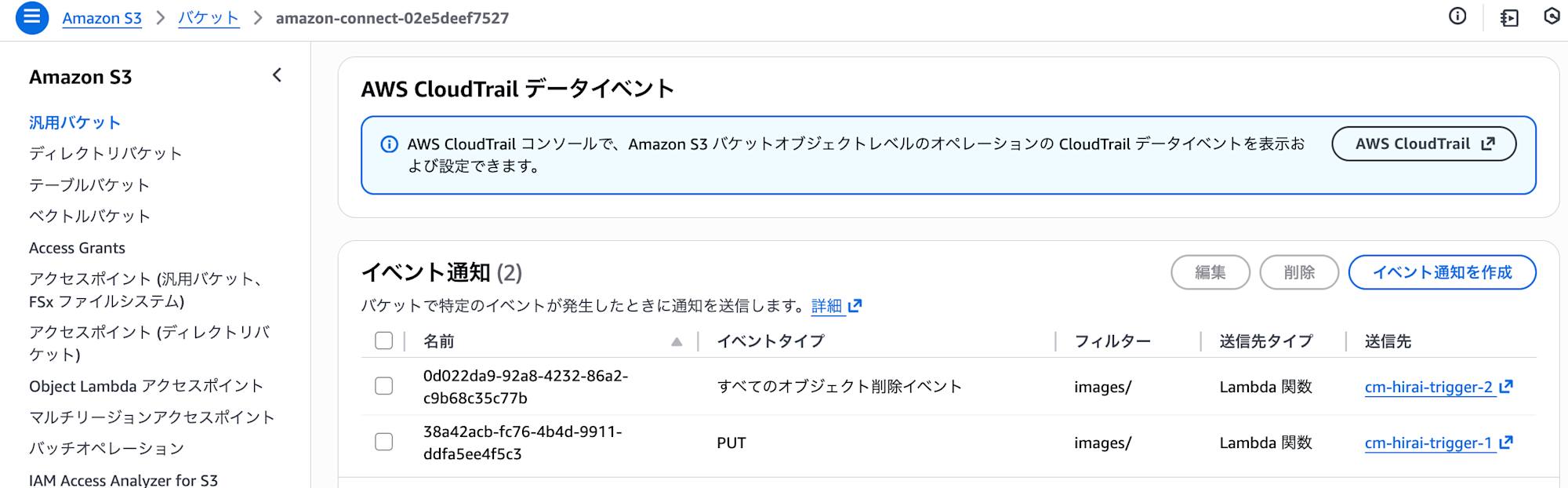The width and height of the screenshot is (1568, 488).
Task: Click the 削除 button for event notifications
Action: (x=1299, y=272)
